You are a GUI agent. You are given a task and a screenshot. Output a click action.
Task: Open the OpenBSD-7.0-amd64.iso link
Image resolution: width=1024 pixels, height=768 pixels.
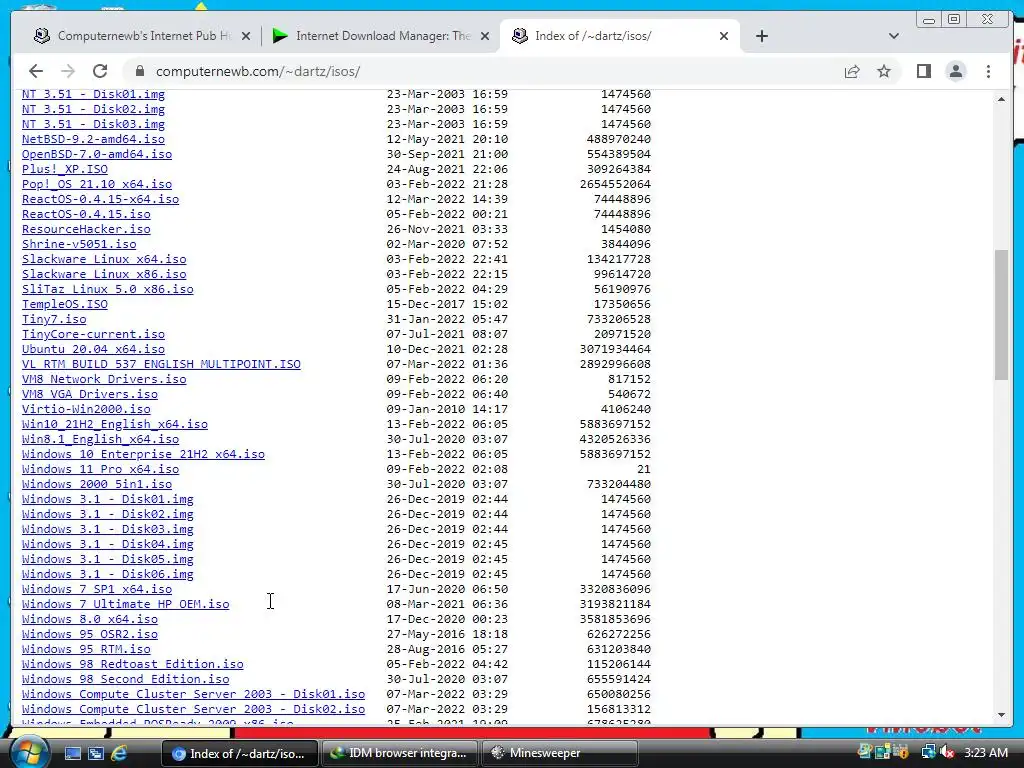(x=97, y=154)
